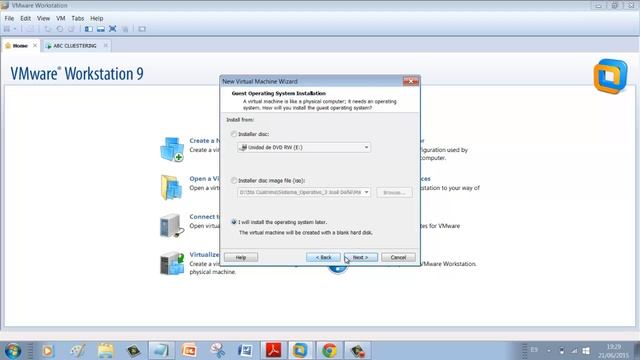Open the Edit menu
Image resolution: width=640 pixels, height=360 pixels.
[25, 18]
